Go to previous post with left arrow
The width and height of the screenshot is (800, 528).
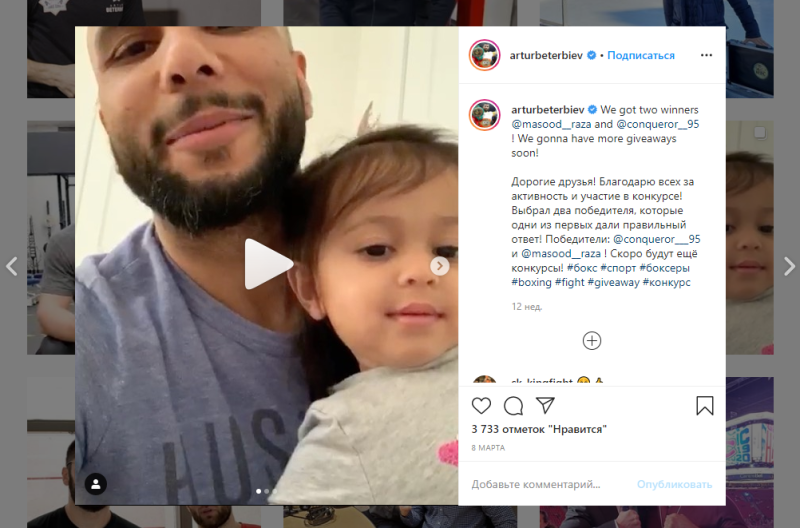click(12, 266)
